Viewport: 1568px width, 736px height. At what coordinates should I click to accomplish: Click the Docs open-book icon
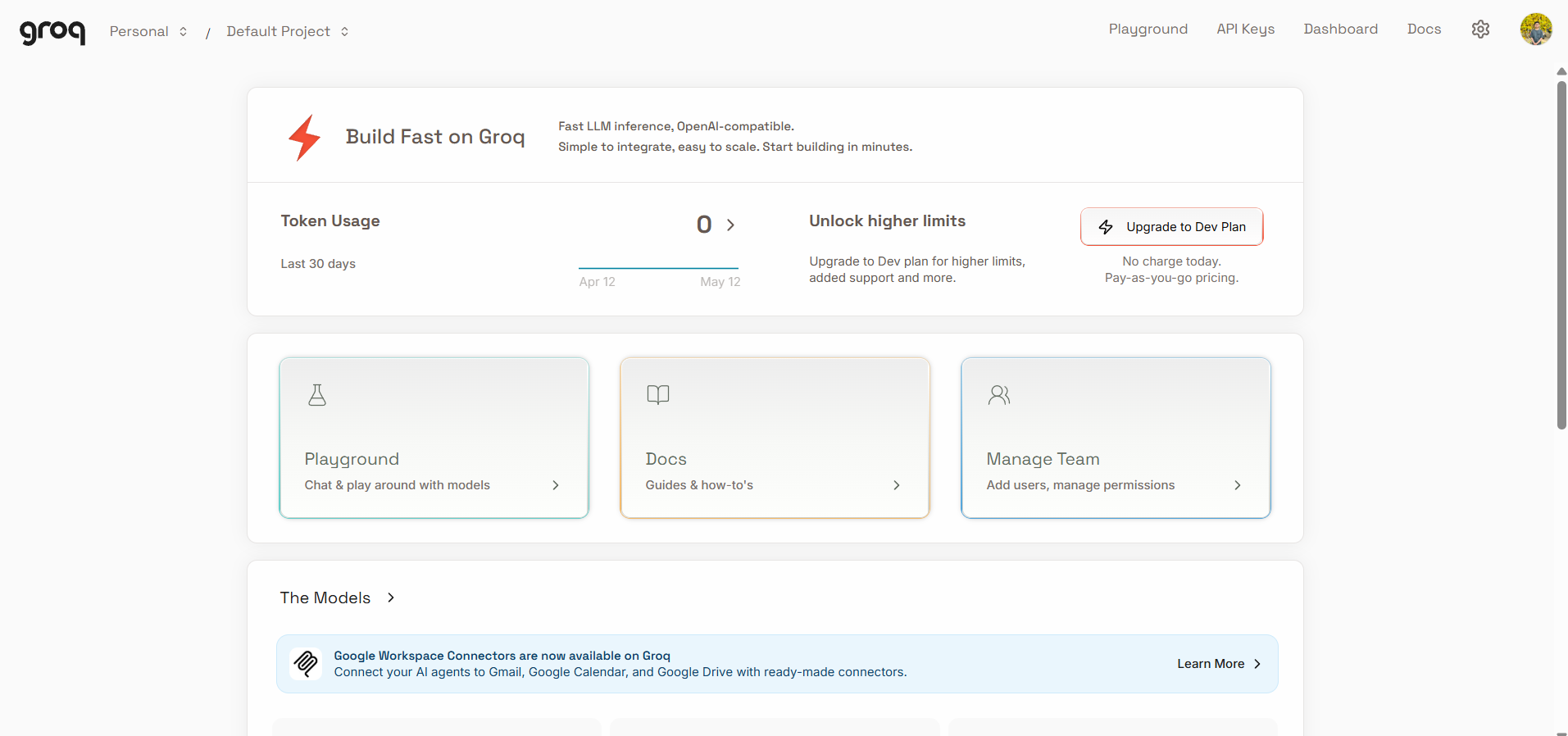[658, 395]
